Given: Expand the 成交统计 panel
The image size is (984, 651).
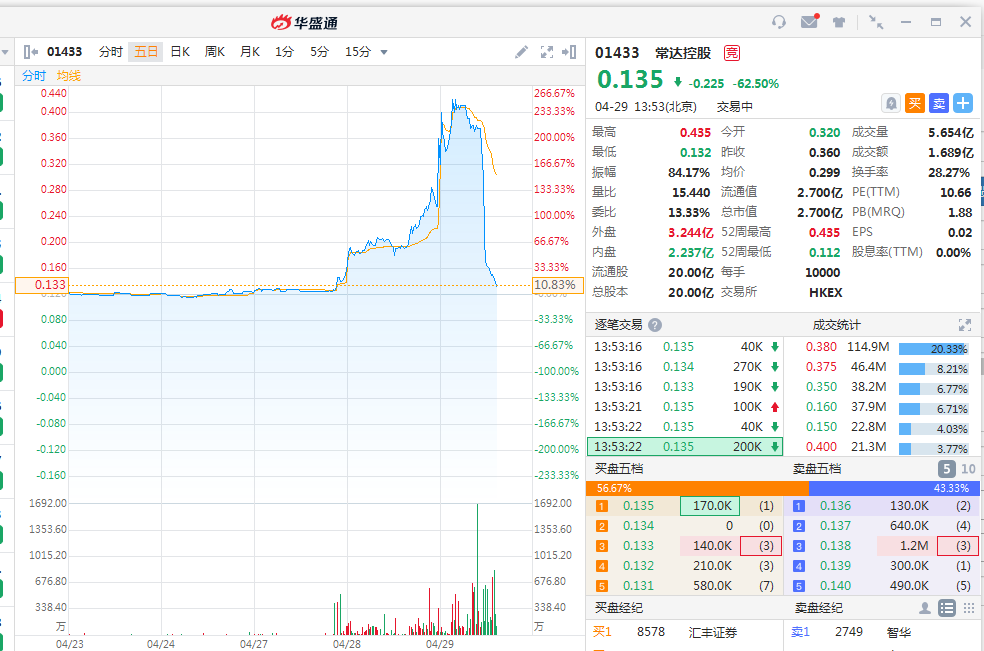Looking at the screenshot, I should pos(965,325).
